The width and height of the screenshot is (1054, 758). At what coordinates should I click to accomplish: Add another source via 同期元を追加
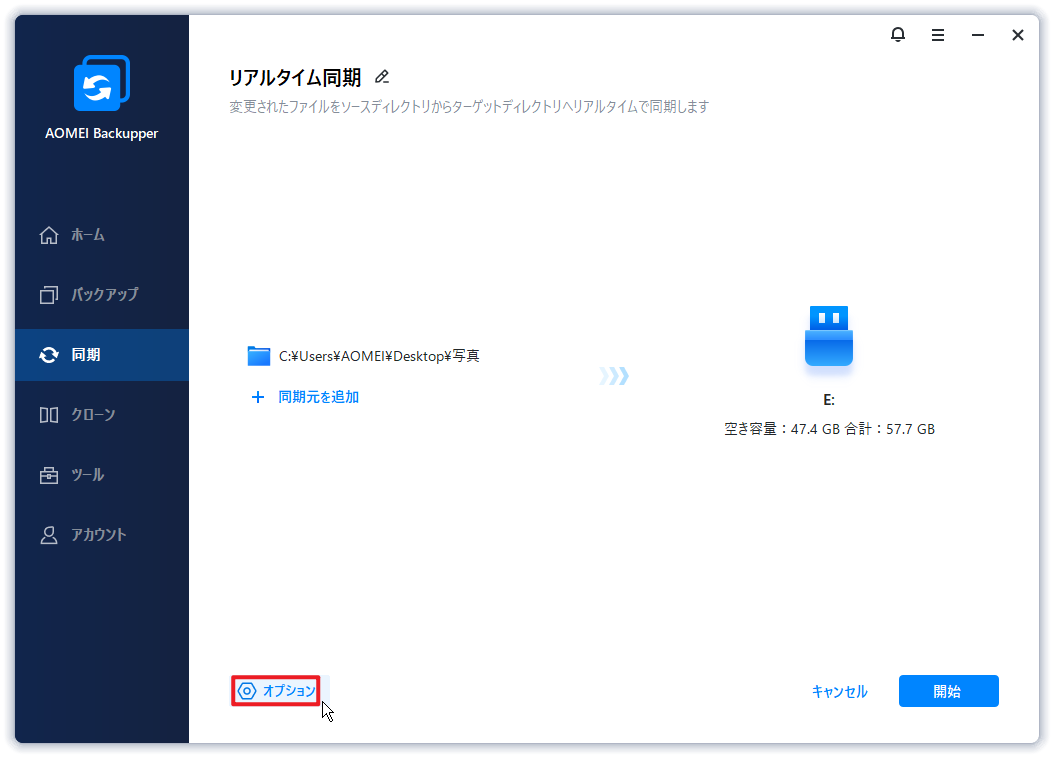click(x=319, y=397)
